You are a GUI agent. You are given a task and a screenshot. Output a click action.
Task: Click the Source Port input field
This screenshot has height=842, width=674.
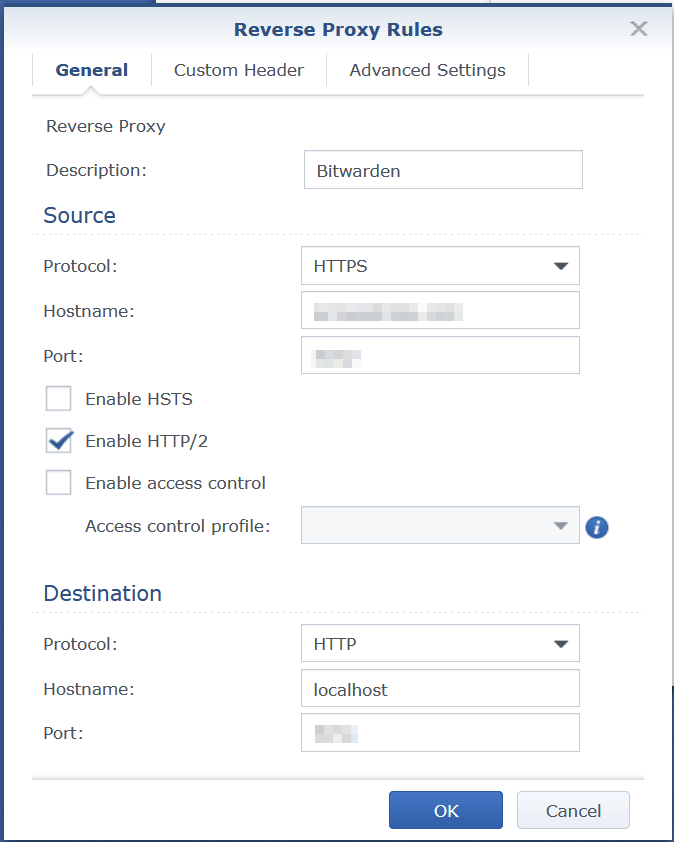(440, 355)
